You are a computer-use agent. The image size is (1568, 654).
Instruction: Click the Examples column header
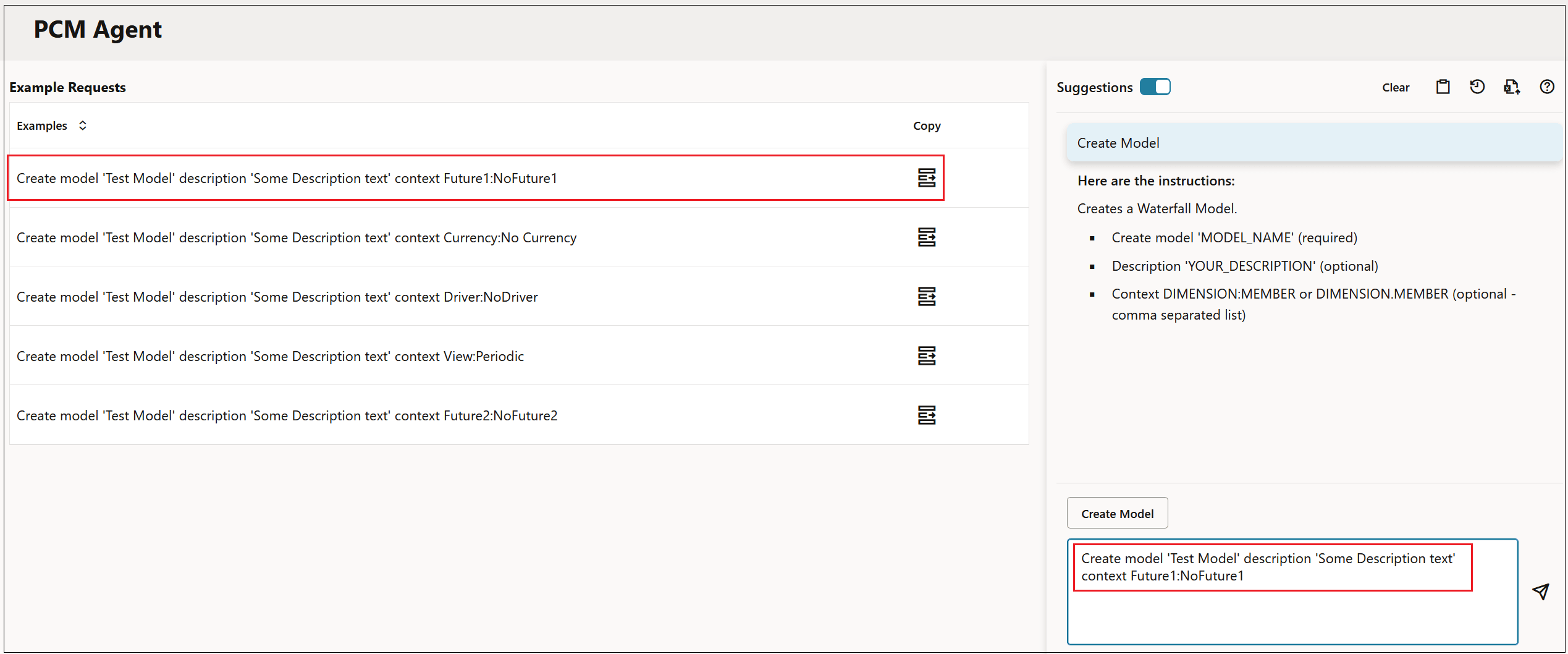(x=41, y=125)
